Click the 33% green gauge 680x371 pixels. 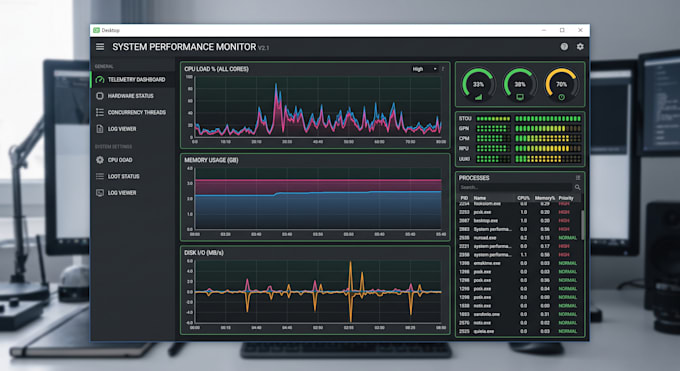[478, 85]
